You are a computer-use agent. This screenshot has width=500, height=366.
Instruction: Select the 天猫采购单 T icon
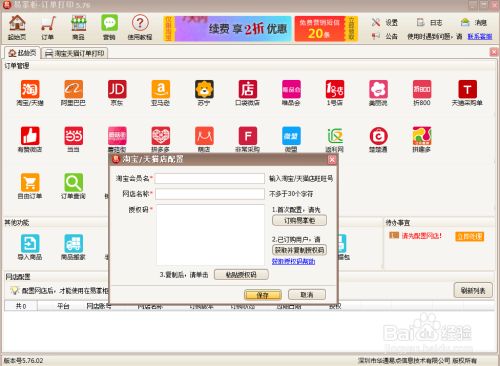point(467,93)
